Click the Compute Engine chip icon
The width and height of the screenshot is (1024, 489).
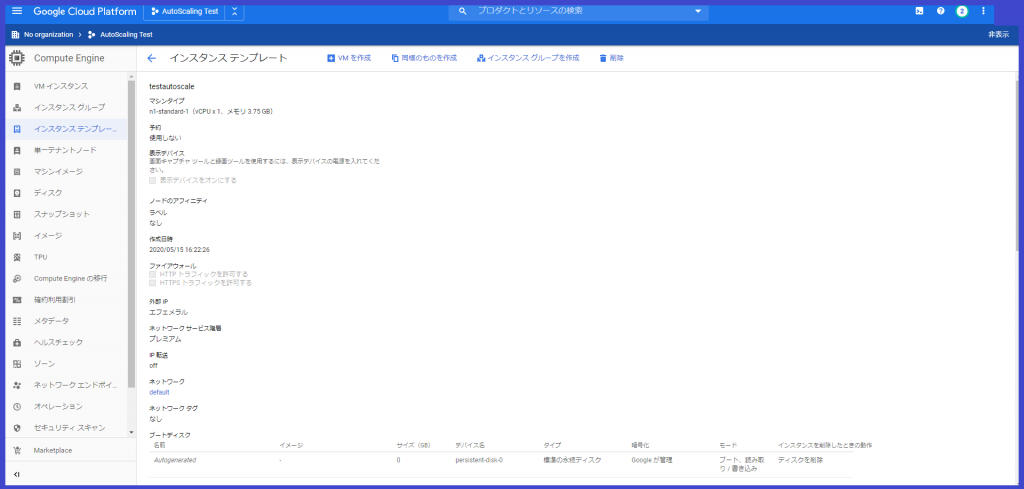[x=17, y=58]
